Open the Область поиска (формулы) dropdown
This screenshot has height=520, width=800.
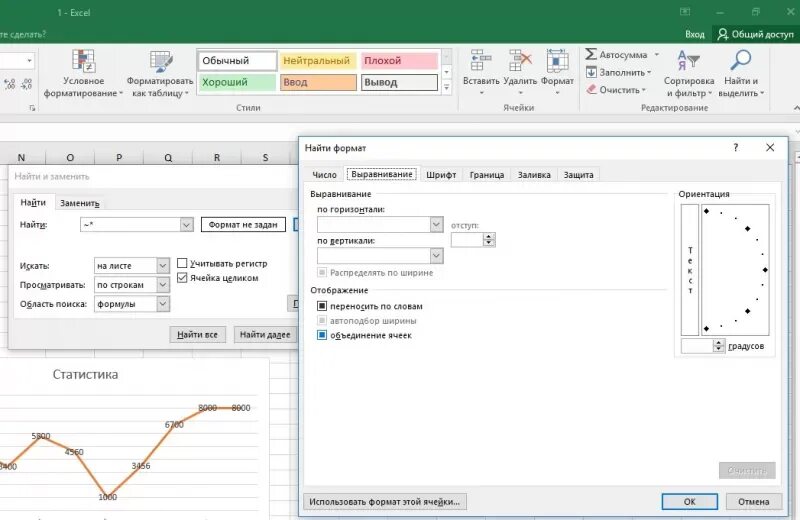pos(163,304)
